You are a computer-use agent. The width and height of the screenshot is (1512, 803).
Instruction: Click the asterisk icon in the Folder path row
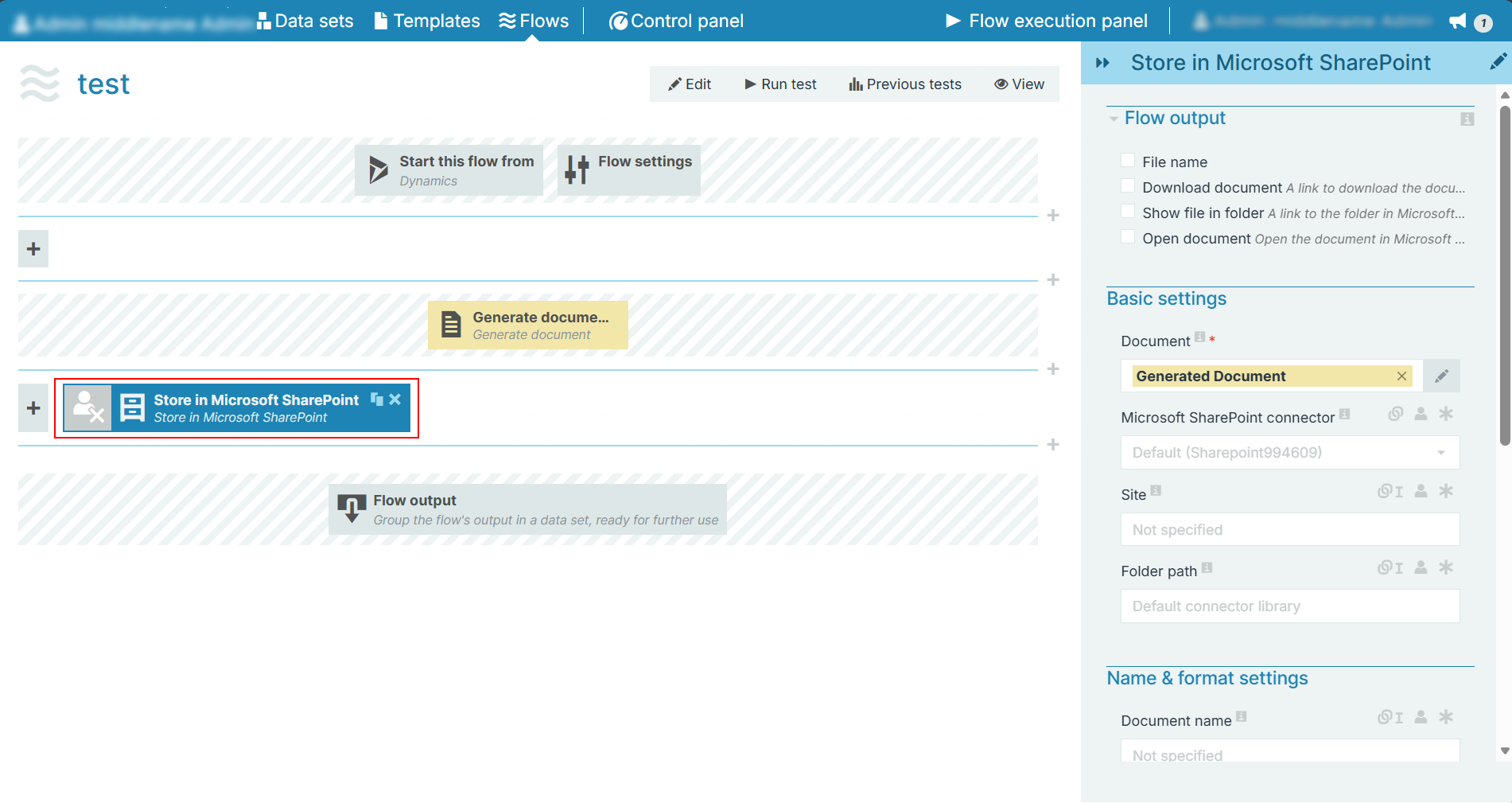click(x=1446, y=567)
